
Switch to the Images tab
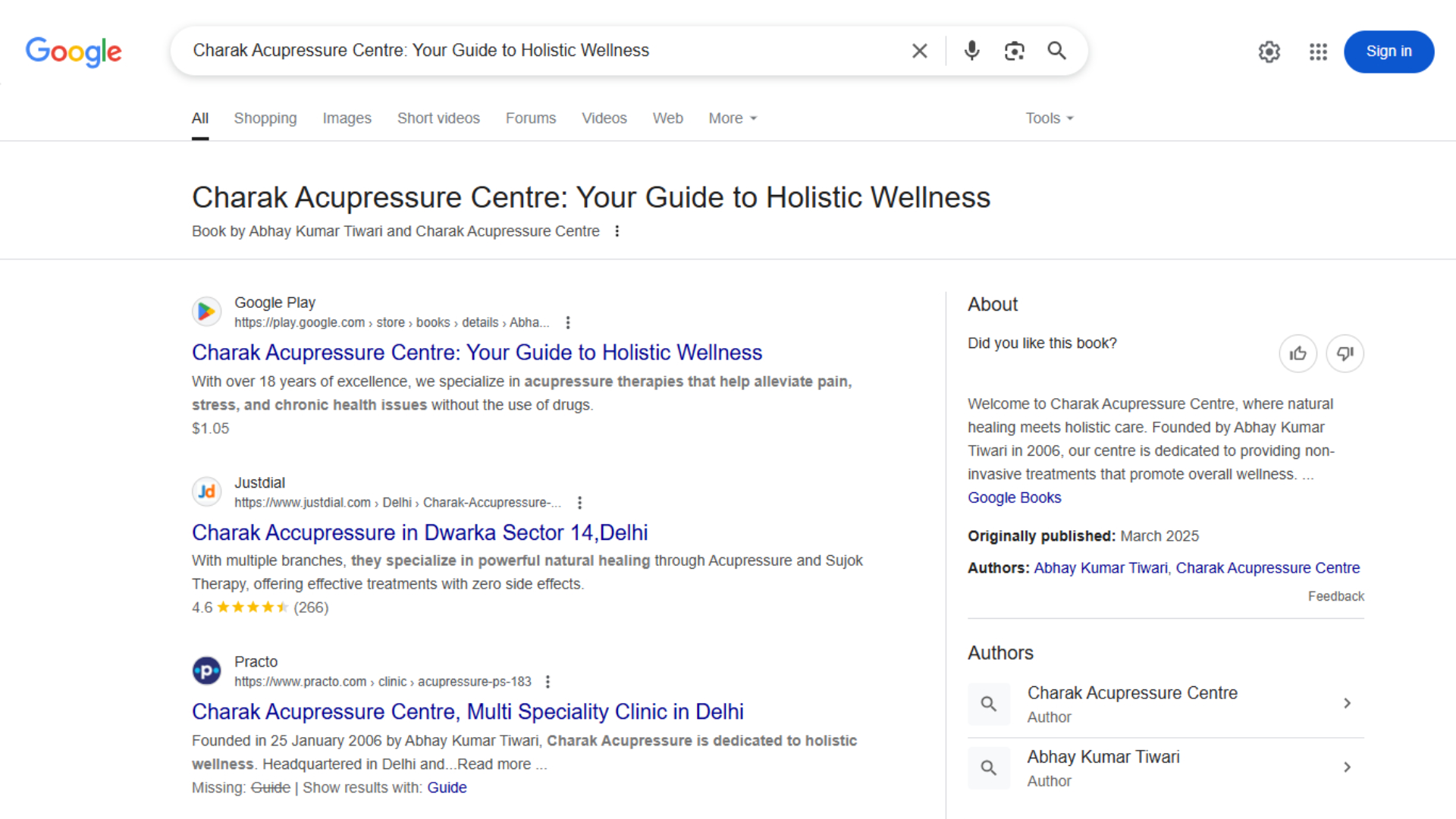(x=347, y=118)
